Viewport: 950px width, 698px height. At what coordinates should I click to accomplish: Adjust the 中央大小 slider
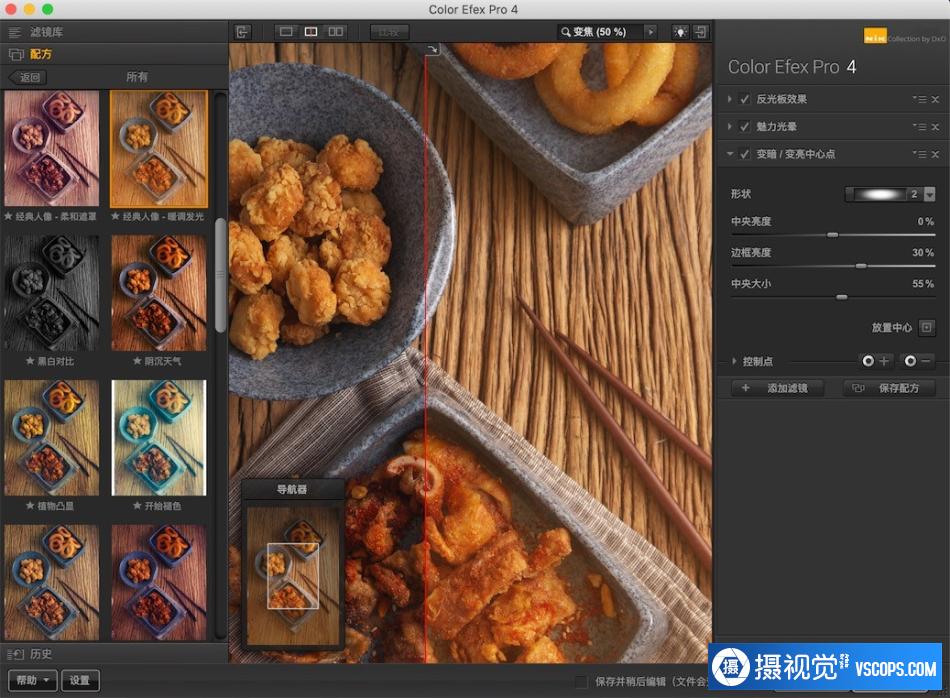(842, 297)
